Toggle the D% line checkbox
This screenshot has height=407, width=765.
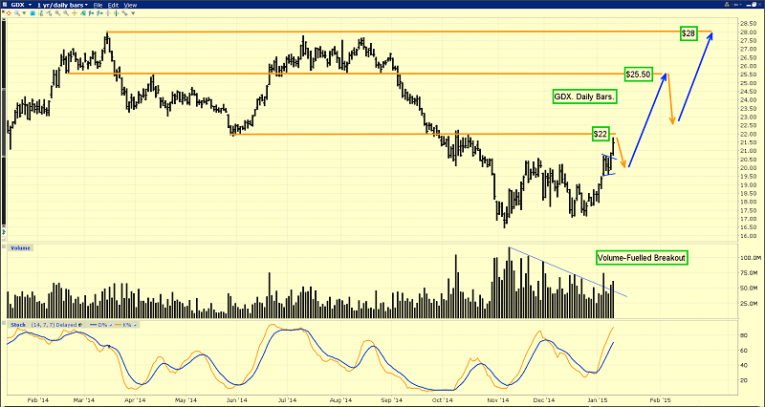pos(111,325)
